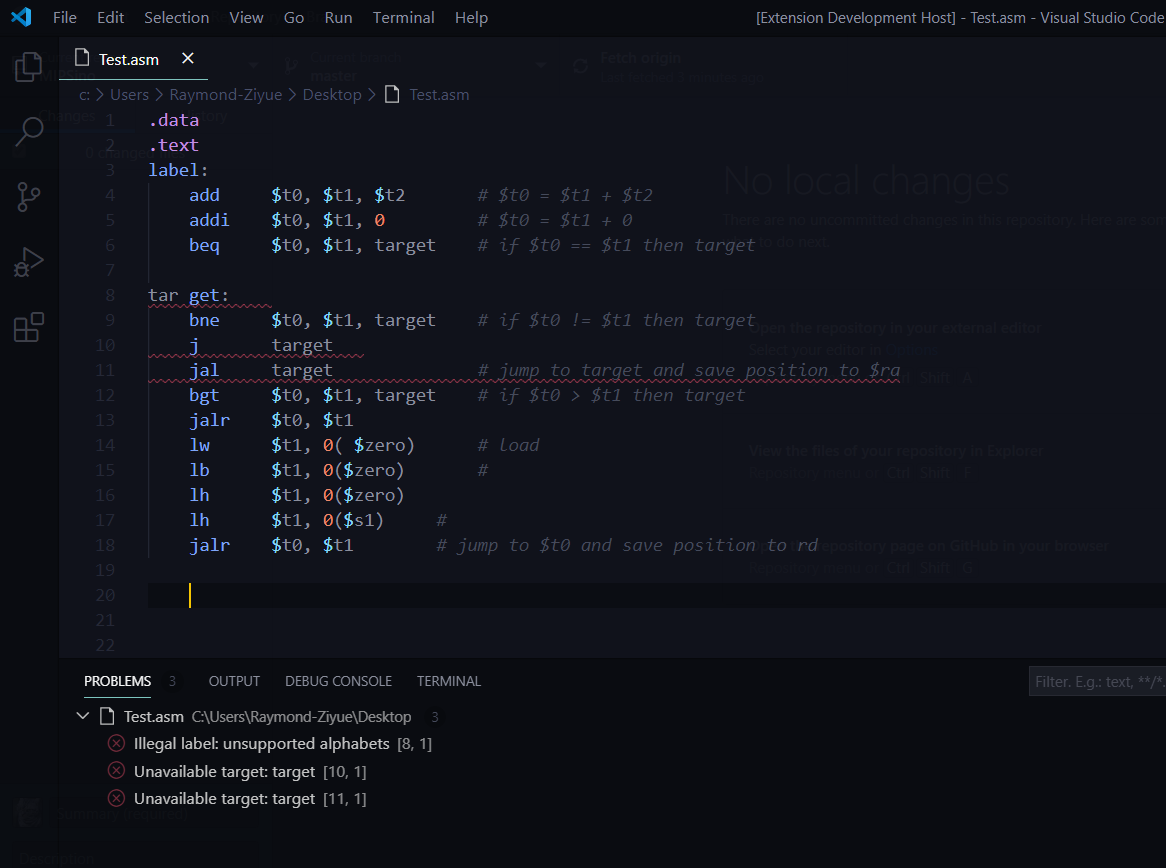Click the Test.asm breadcrumb segment
Viewport: 1166px width, 868px height.
pos(439,94)
